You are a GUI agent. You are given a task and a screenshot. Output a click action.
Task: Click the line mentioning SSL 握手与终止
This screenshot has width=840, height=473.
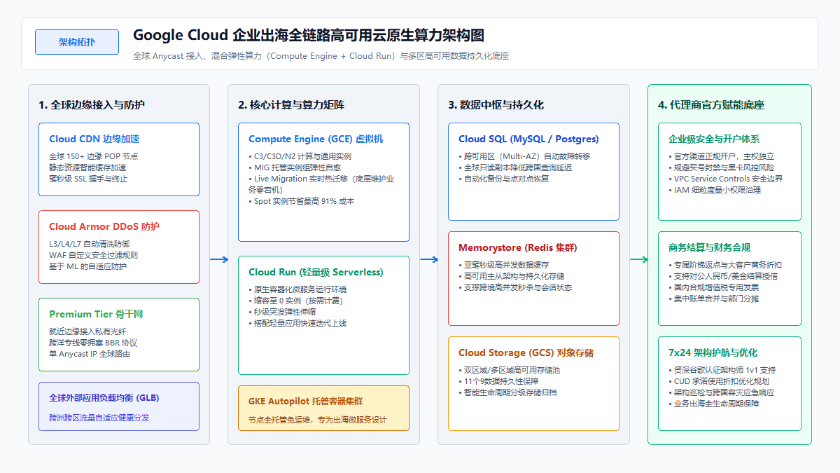[88, 179]
